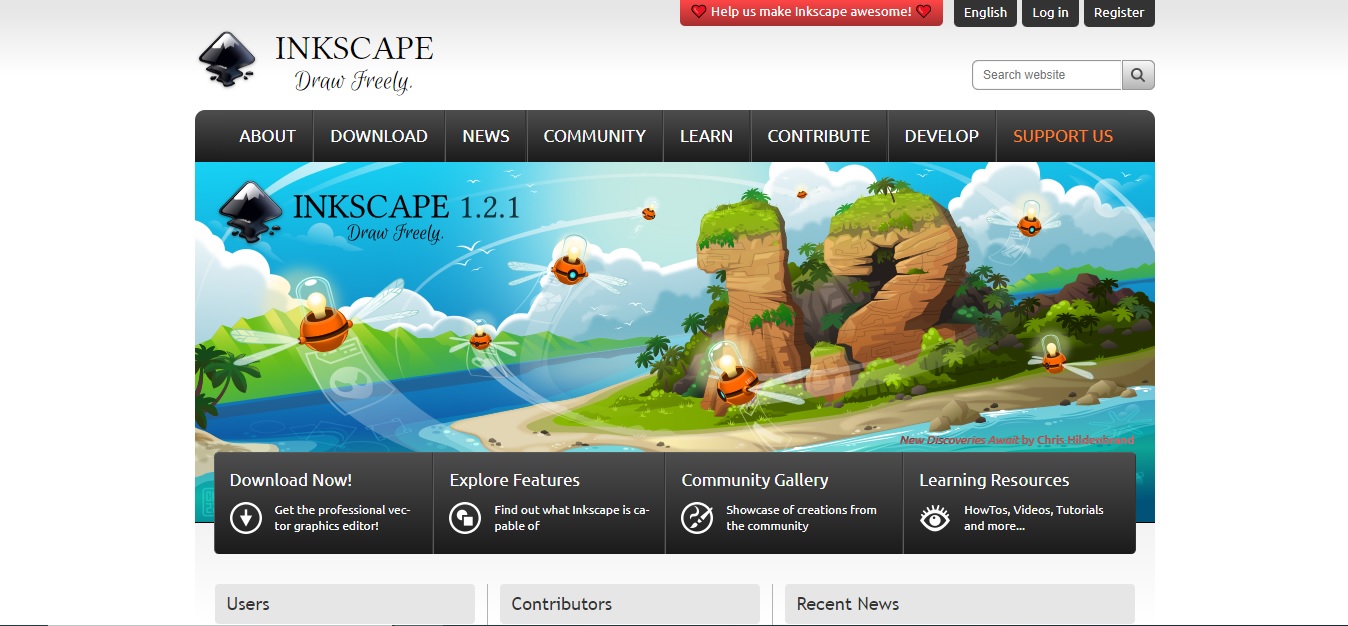1348x626 pixels.
Task: Open the English language selector
Action: (985, 13)
